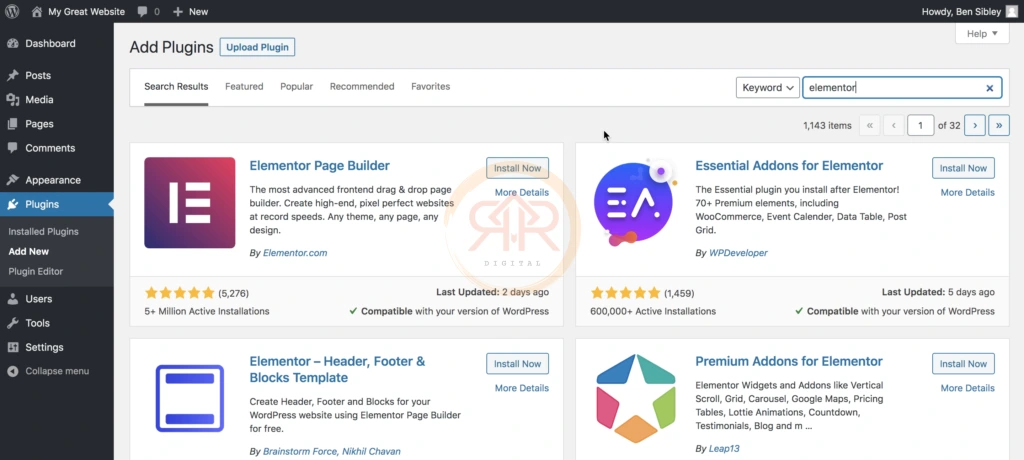Go to next page of results

point(974,125)
